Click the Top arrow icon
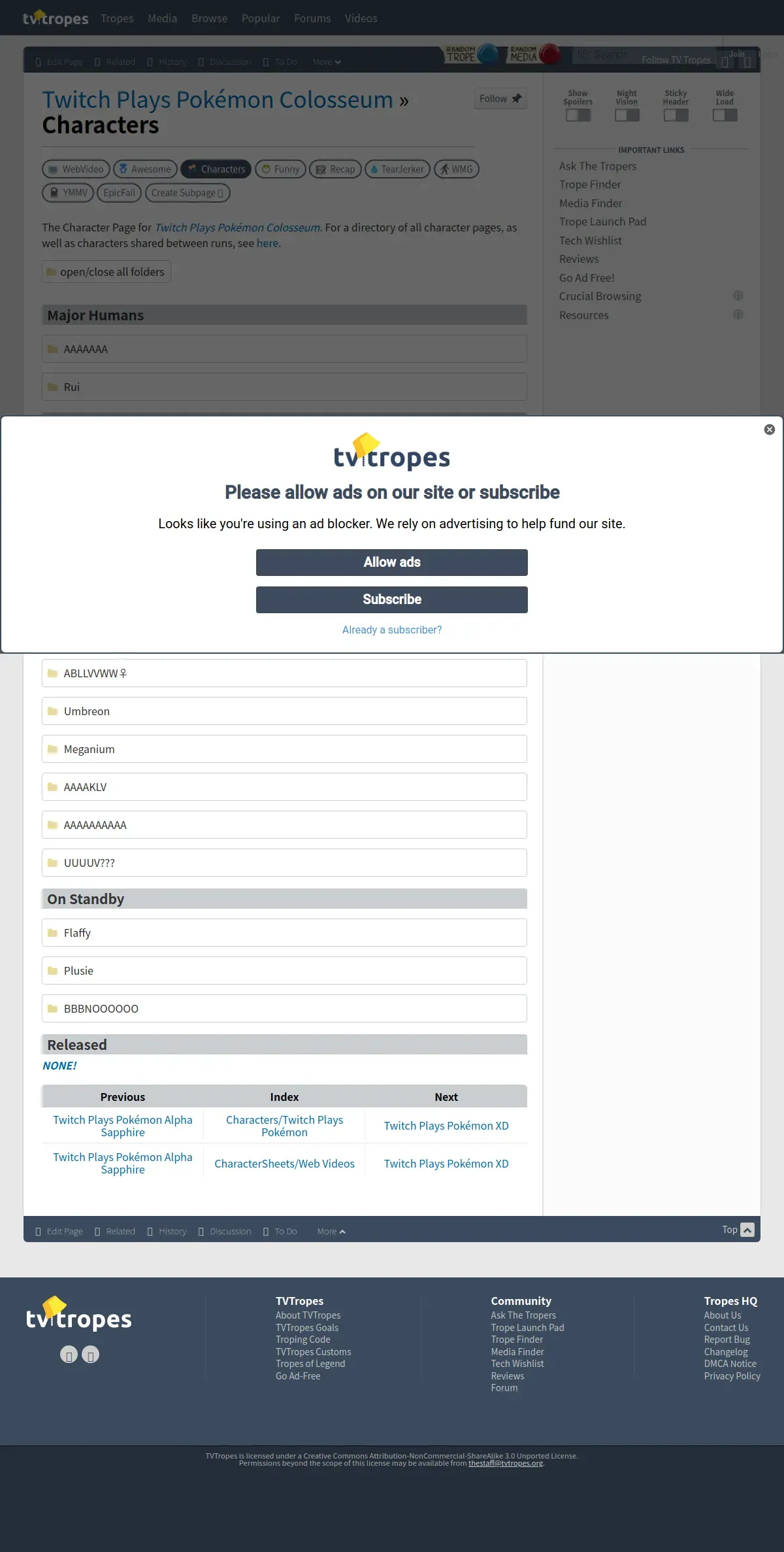The width and height of the screenshot is (784, 1552). click(747, 1230)
